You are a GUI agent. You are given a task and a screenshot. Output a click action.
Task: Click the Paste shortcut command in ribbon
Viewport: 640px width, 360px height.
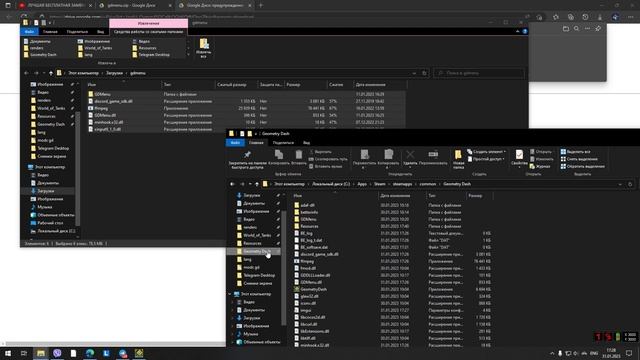(325, 167)
